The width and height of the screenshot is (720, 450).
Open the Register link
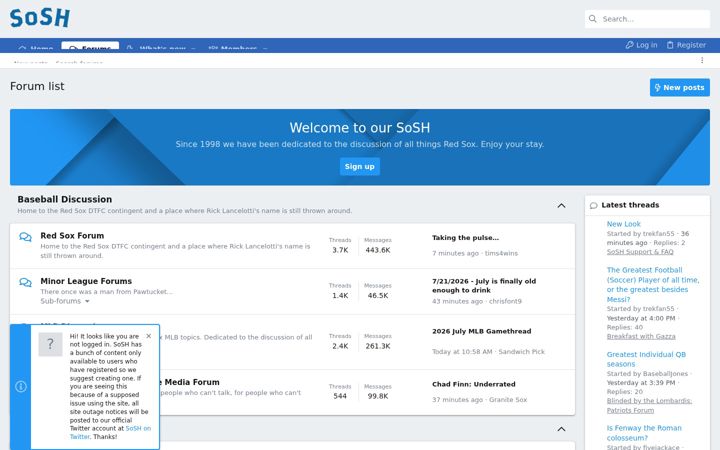[x=686, y=45]
